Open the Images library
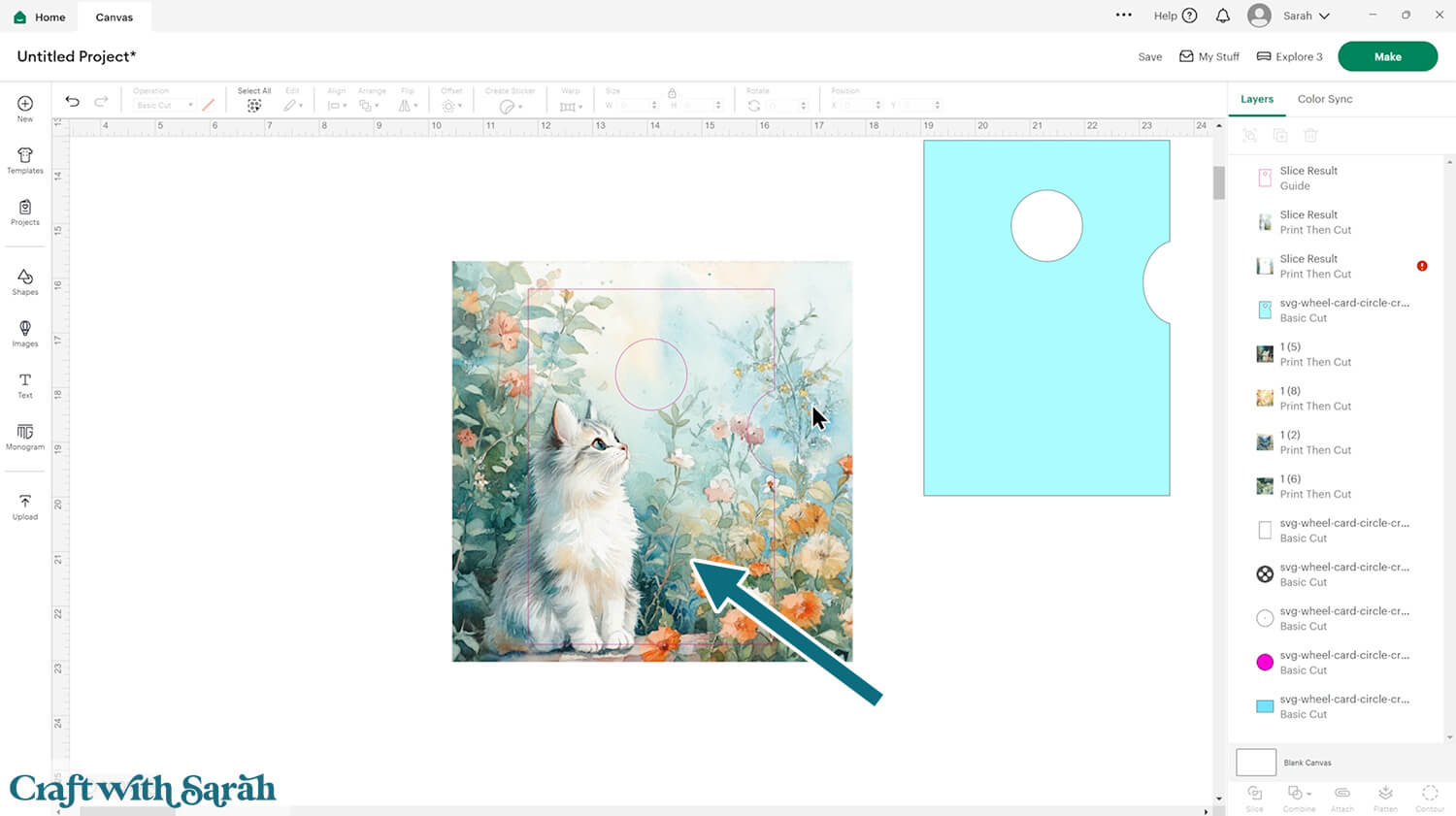This screenshot has width=1456, height=816. coord(25,333)
